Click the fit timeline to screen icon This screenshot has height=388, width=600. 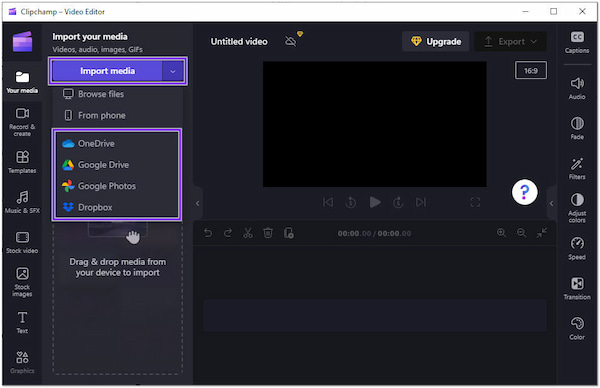(x=541, y=233)
